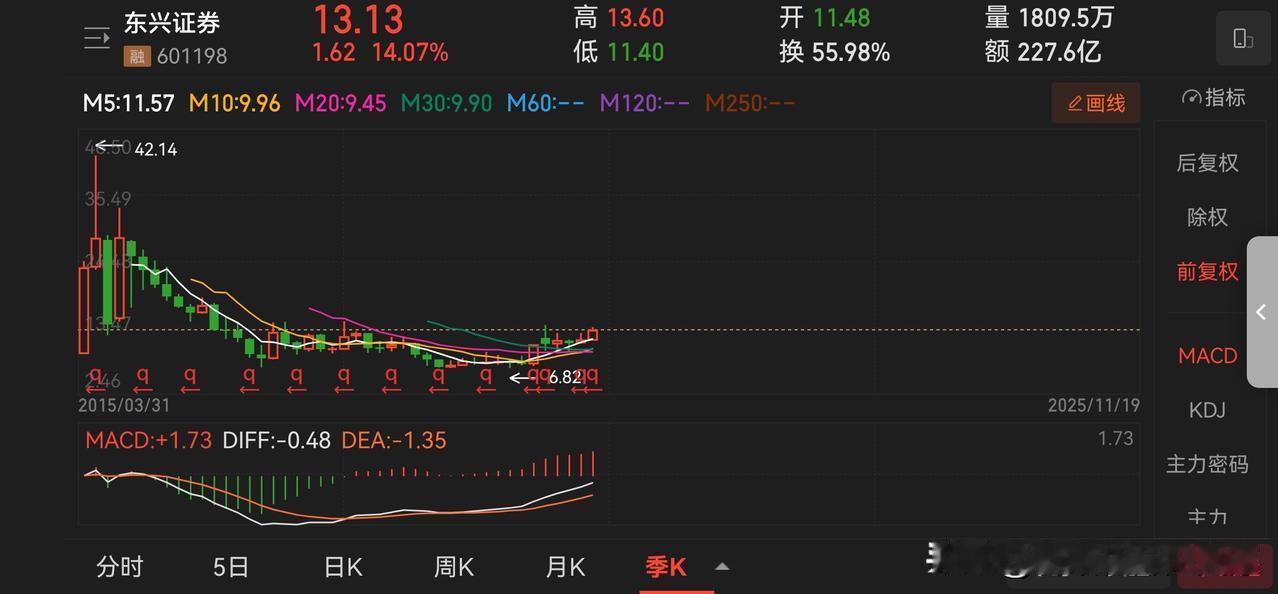
Task: Collapse the side panel chevron handle
Action: [x=1262, y=312]
